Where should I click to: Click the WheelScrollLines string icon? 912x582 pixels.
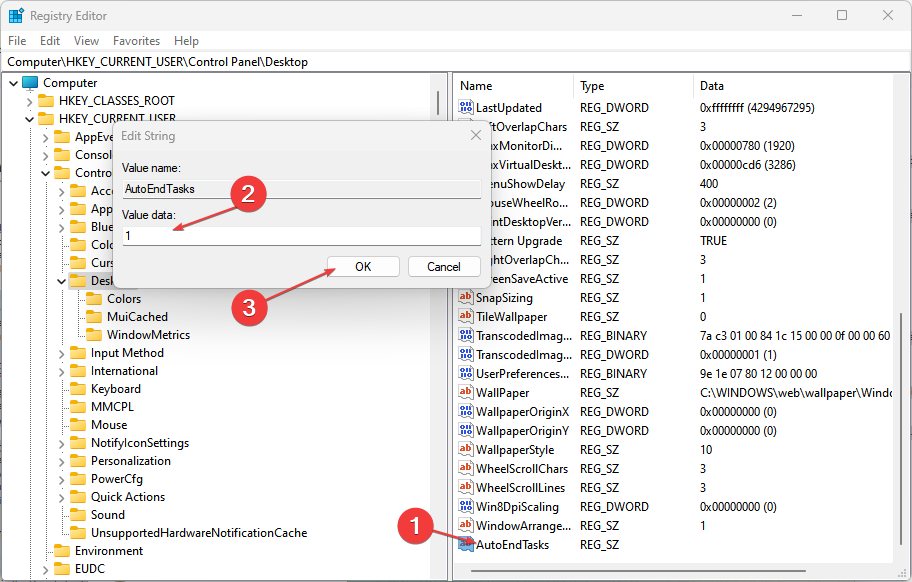point(466,487)
